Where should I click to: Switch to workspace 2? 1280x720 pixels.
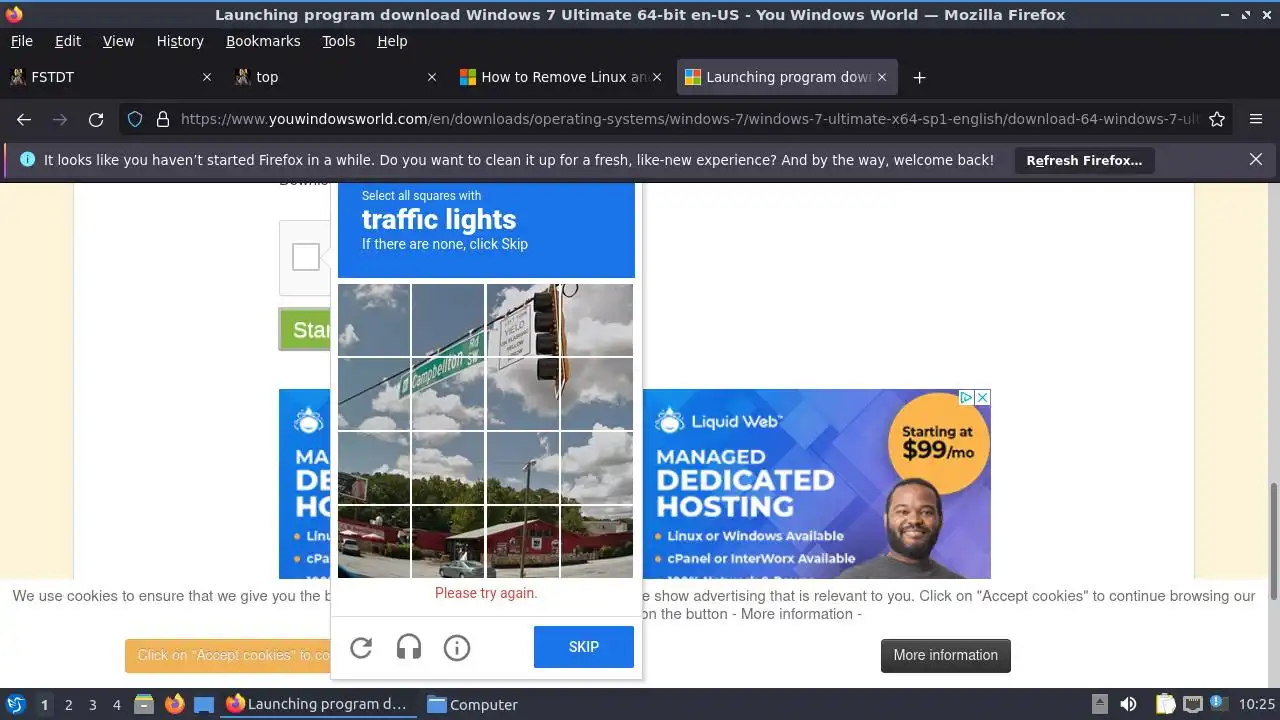tap(68, 705)
